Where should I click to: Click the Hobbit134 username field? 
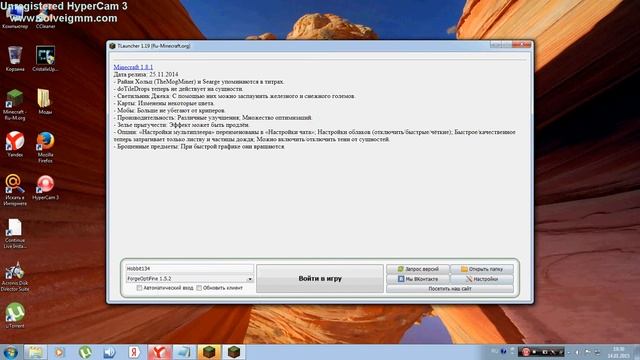(x=190, y=269)
